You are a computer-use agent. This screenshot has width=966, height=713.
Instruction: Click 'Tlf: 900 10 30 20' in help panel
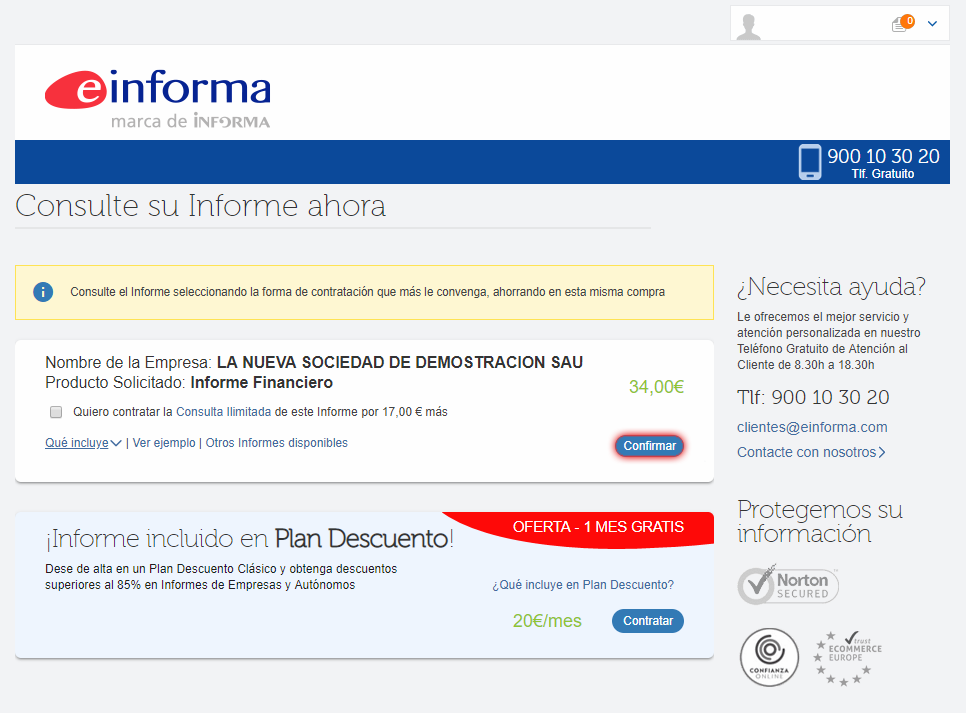tap(813, 397)
